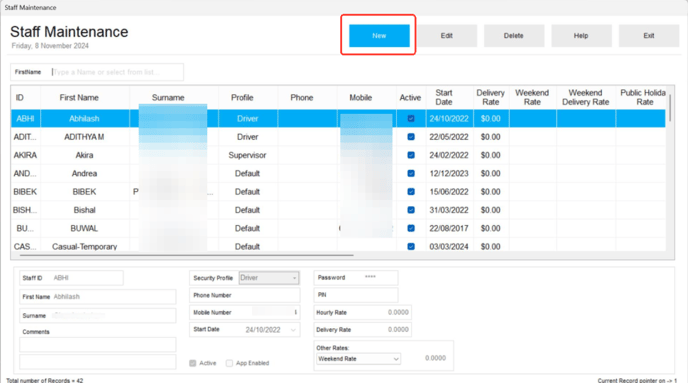Click the Other Rates value 0.0000

click(x=435, y=358)
